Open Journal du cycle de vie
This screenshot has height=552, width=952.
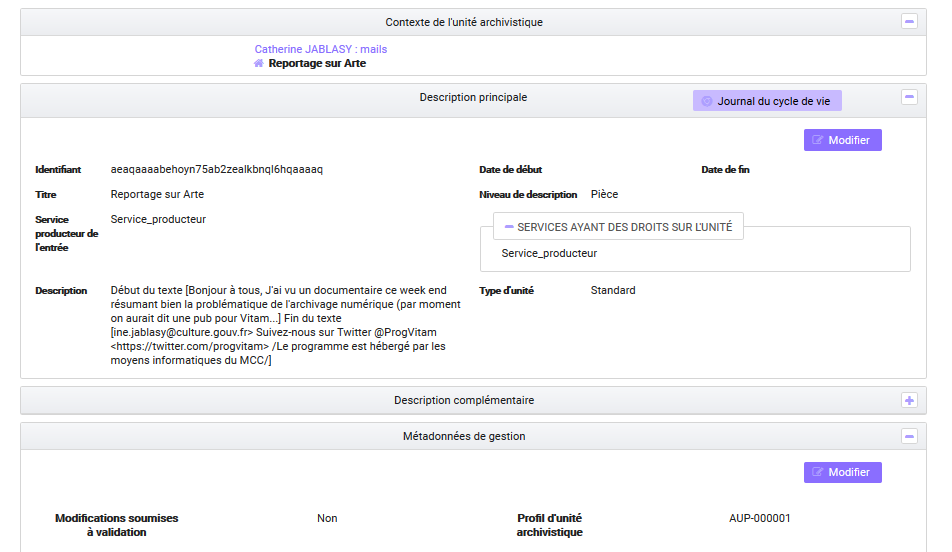(x=767, y=101)
